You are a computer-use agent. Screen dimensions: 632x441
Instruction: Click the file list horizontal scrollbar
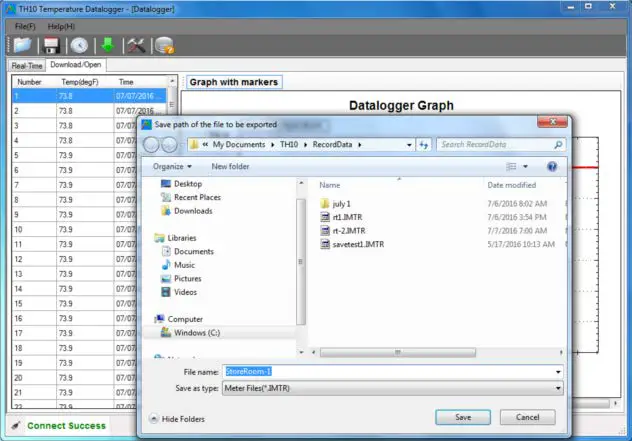click(397, 353)
